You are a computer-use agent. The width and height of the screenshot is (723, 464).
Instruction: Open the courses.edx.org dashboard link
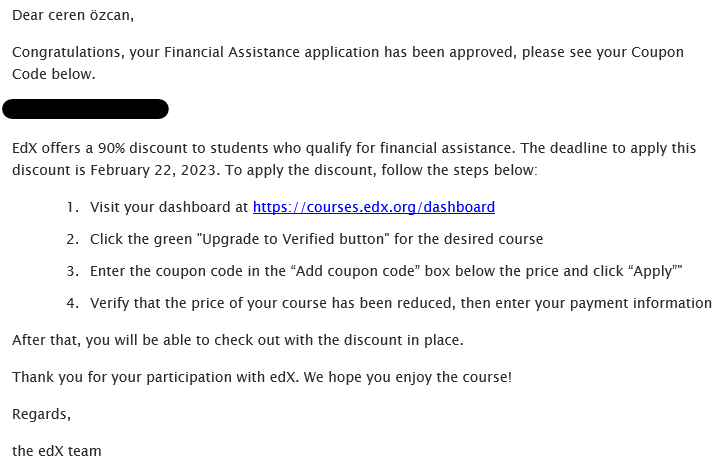coord(373,207)
